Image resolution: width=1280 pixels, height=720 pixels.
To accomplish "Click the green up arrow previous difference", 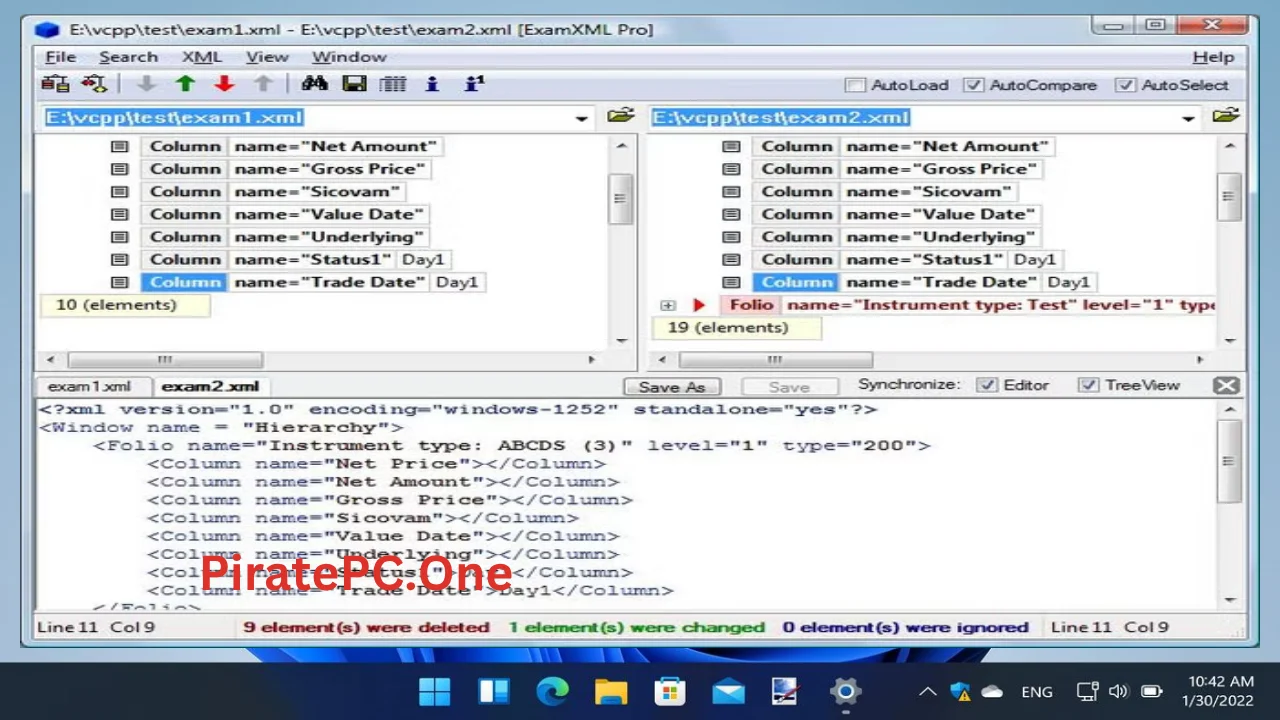I will [x=185, y=84].
